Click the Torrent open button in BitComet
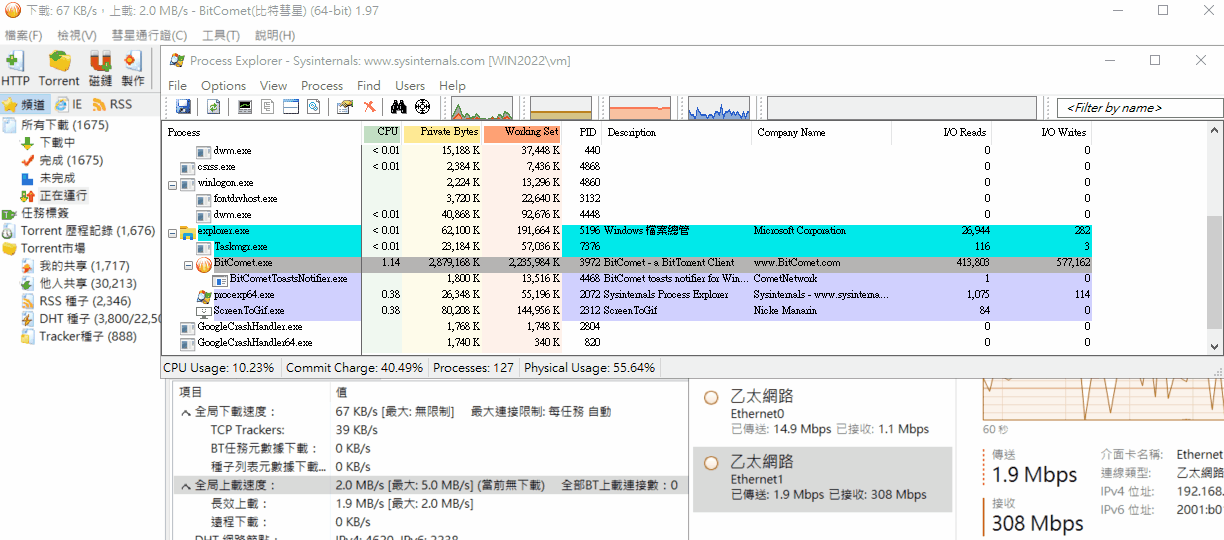This screenshot has height=540, width=1224. 59,68
